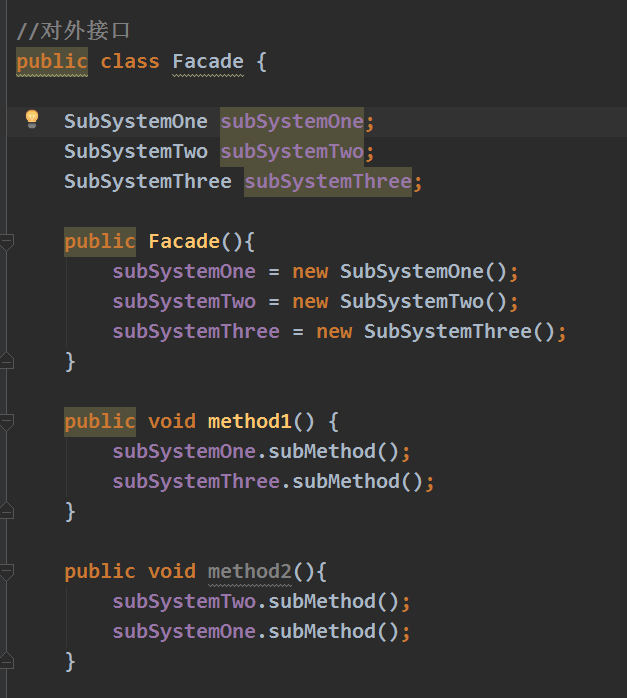Screen dimensions: 627x698
Task: Collapse the Facade() constructor fold marker
Action: (x=7, y=242)
